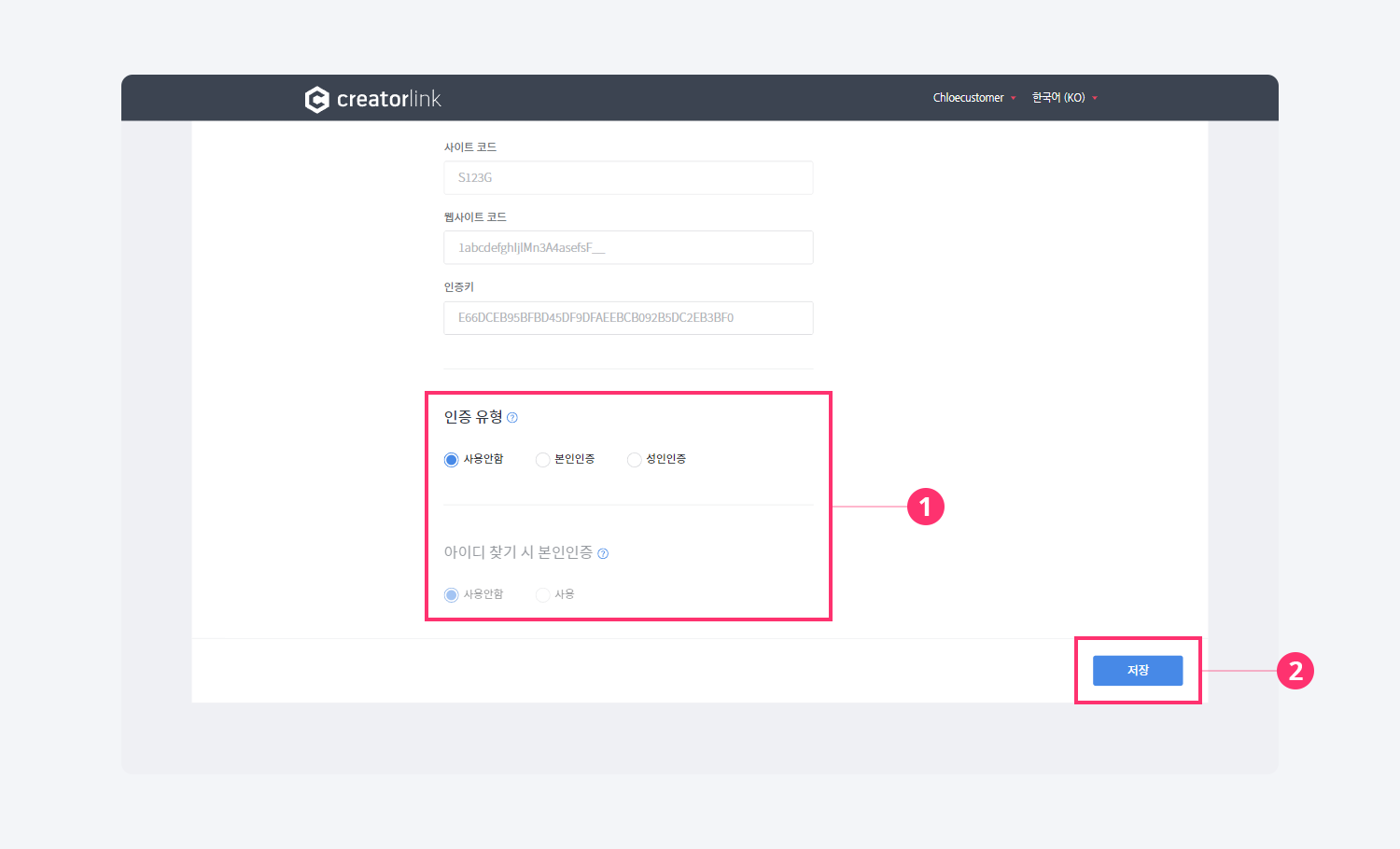1400x849 pixels.
Task: Click the pink number 2 marker
Action: click(x=1295, y=671)
